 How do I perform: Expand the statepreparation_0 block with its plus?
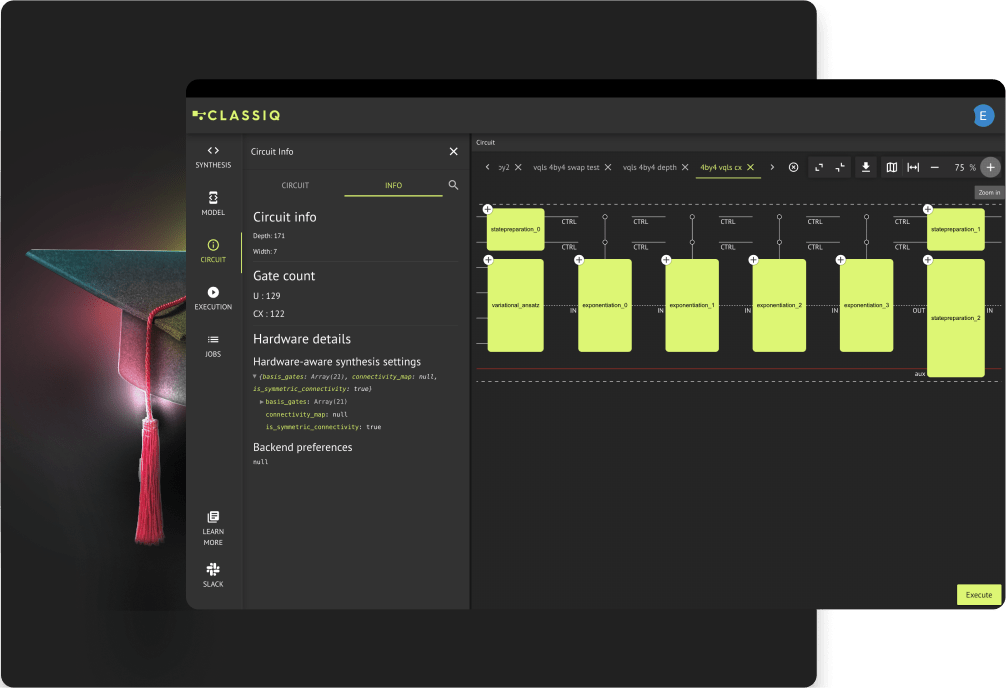(488, 210)
